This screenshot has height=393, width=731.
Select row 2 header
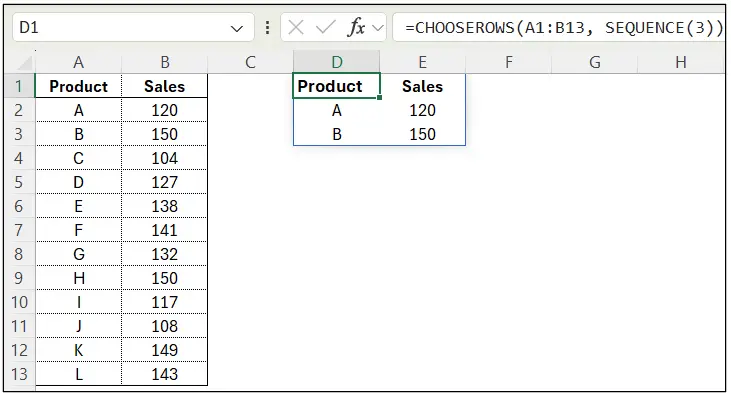[19, 110]
